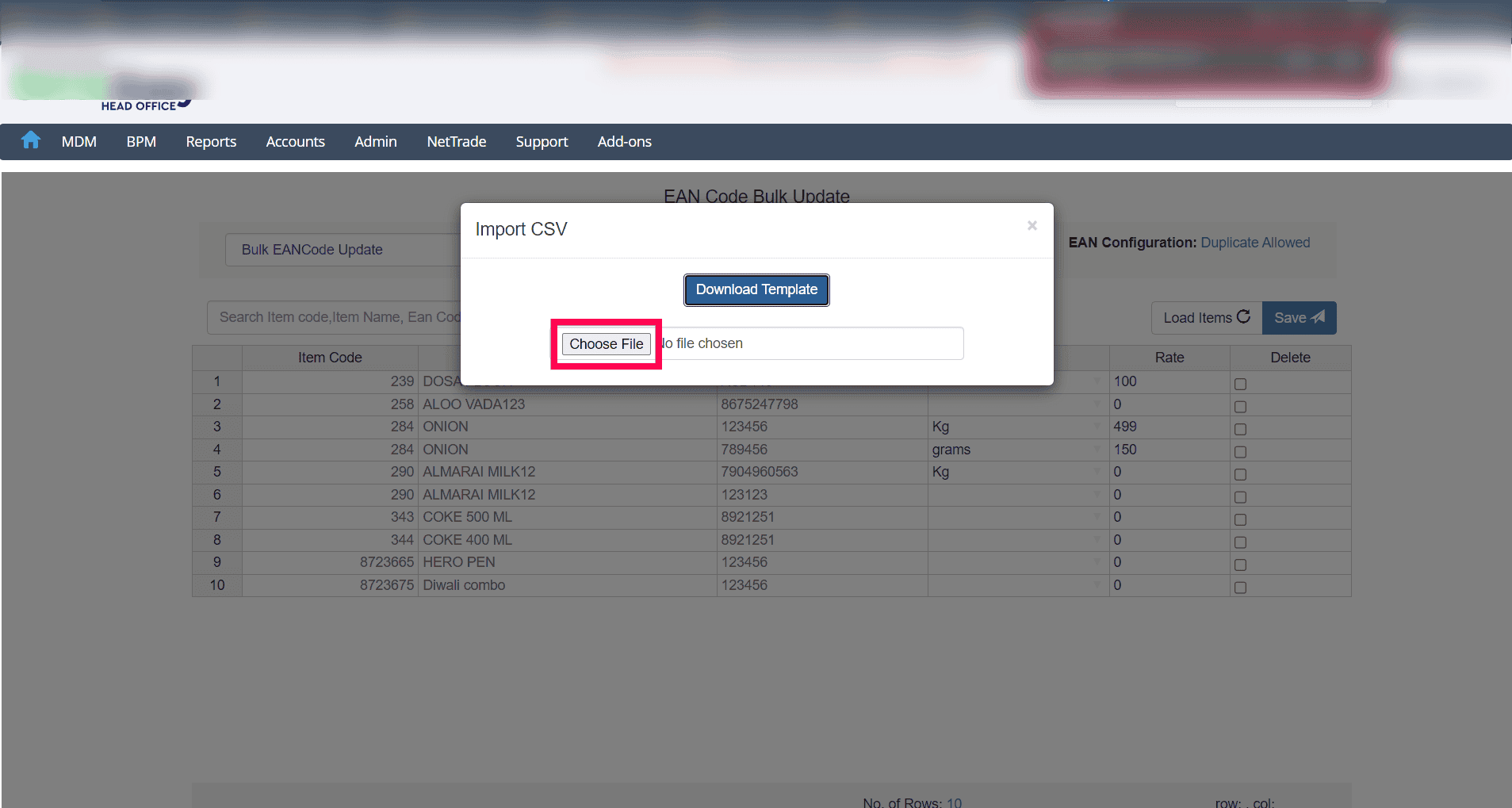Screen dimensions: 1512x808
Task: Tick the Delete checkbox for COKE 500 ML
Action: point(1240,520)
